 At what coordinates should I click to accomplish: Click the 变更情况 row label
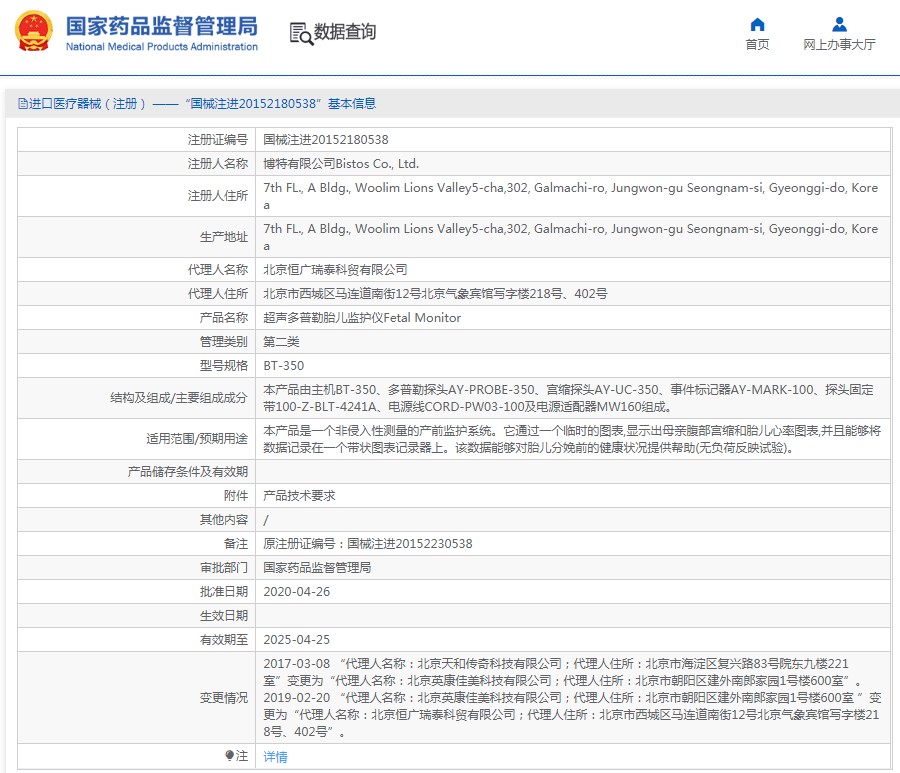coord(224,698)
